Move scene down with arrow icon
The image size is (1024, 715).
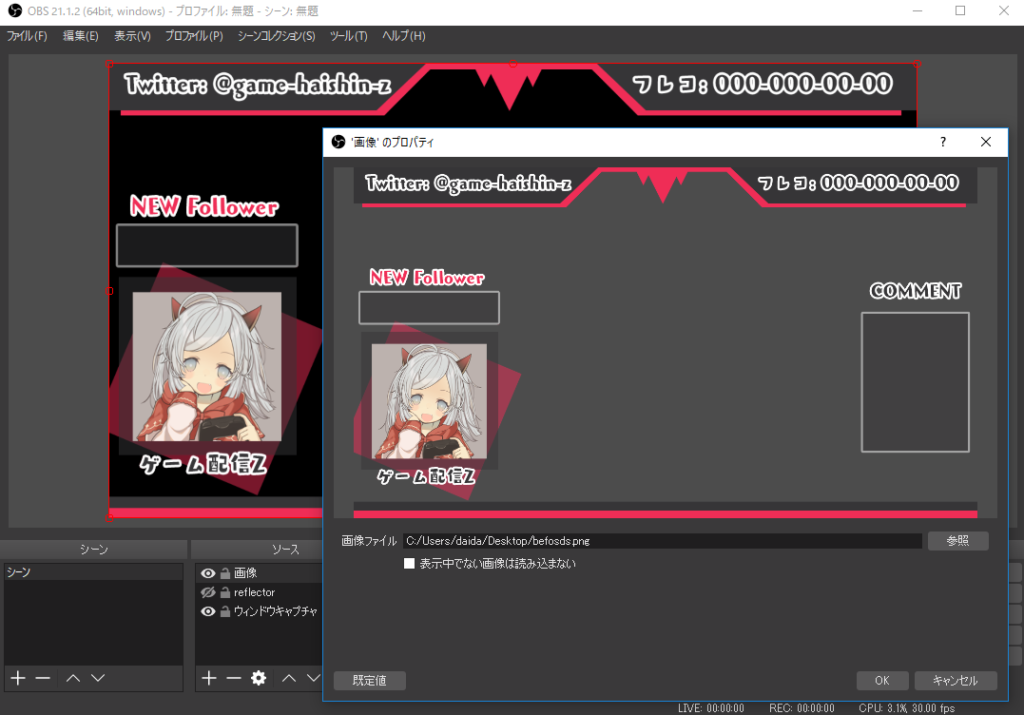pos(98,678)
